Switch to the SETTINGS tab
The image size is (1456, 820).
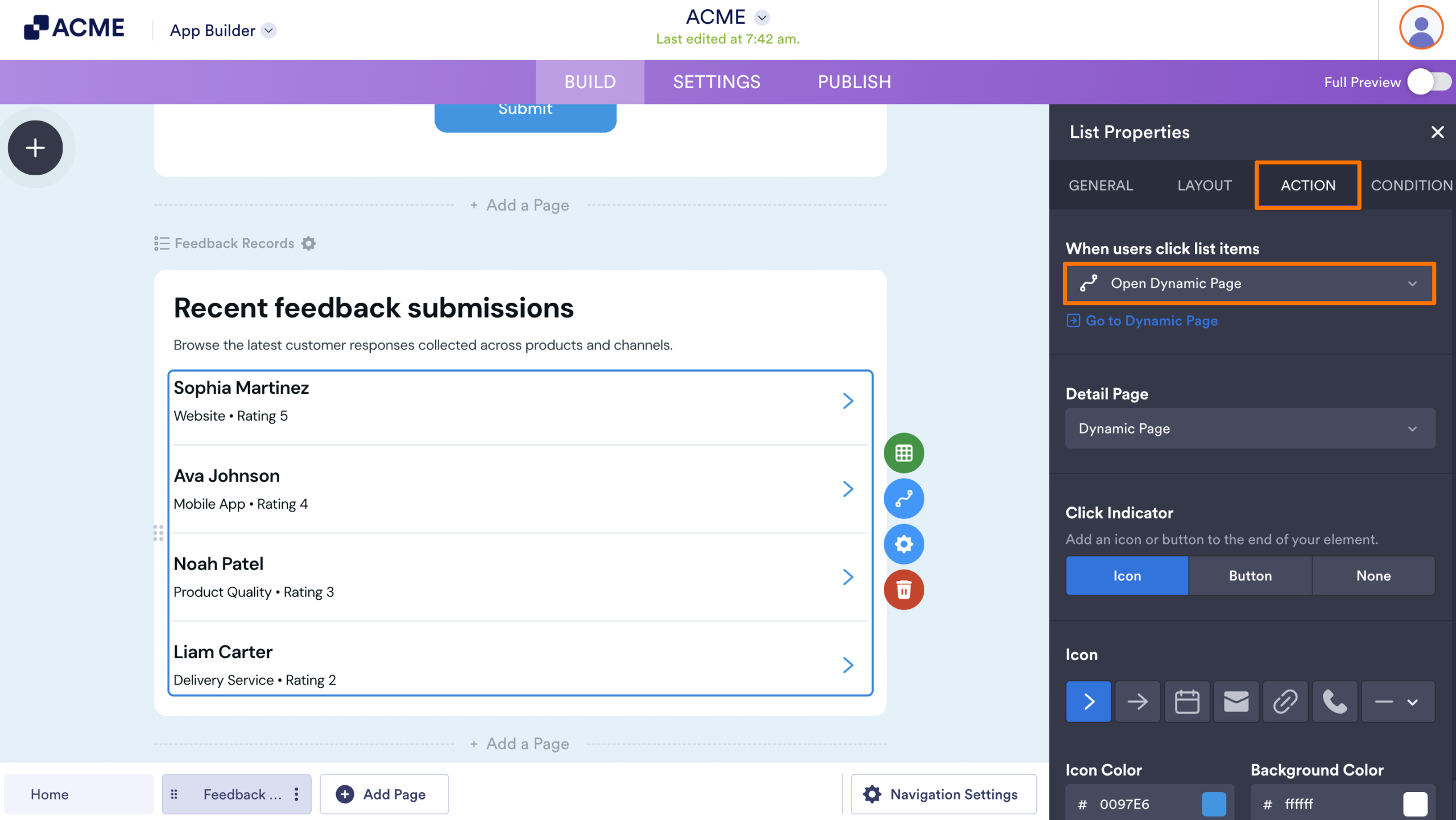tap(717, 82)
